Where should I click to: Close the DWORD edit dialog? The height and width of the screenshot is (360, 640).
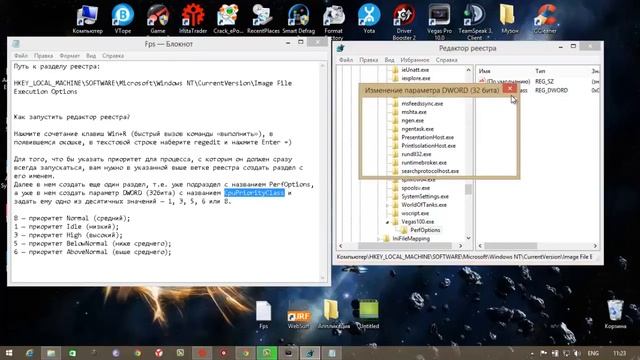510,89
